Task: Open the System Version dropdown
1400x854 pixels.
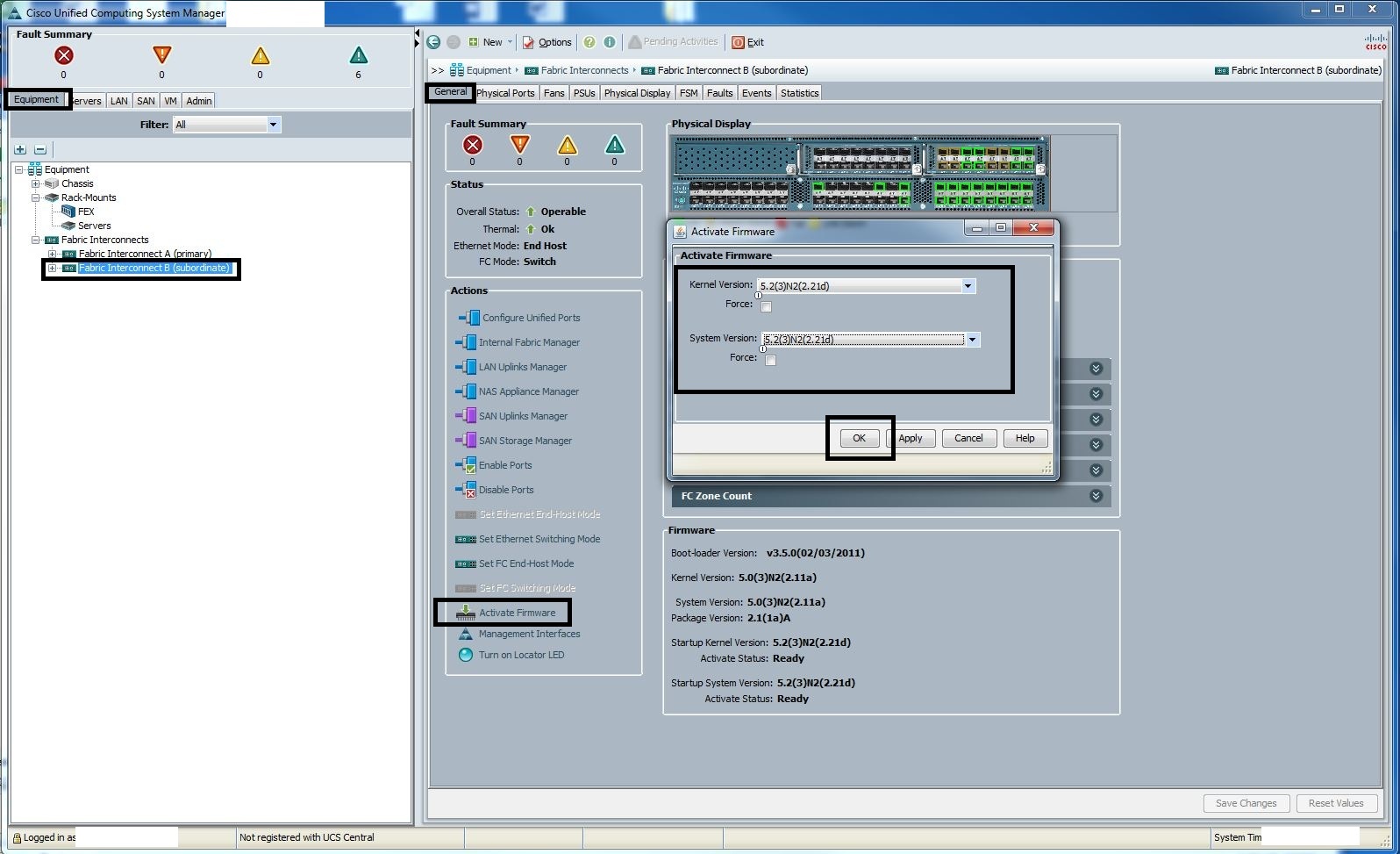Action: [x=972, y=340]
